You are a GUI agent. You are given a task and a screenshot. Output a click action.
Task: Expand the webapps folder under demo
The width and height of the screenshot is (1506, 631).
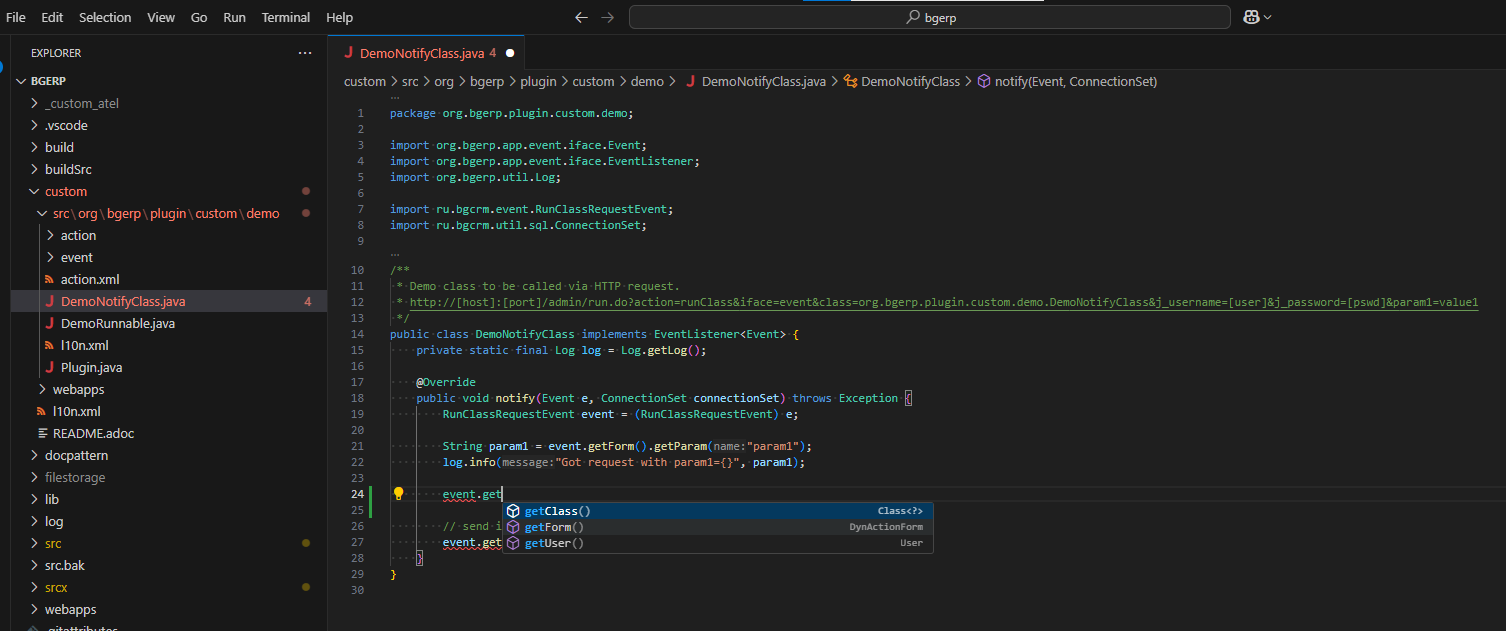(x=78, y=389)
